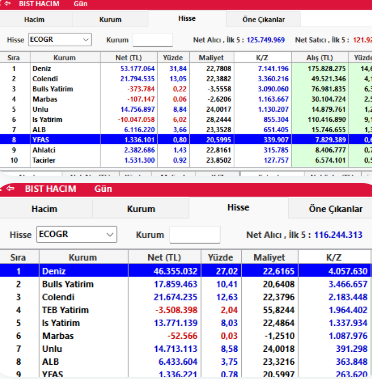Sort by Kurum column header in lower table
Screen dimensions: 372x379
coord(83,257)
